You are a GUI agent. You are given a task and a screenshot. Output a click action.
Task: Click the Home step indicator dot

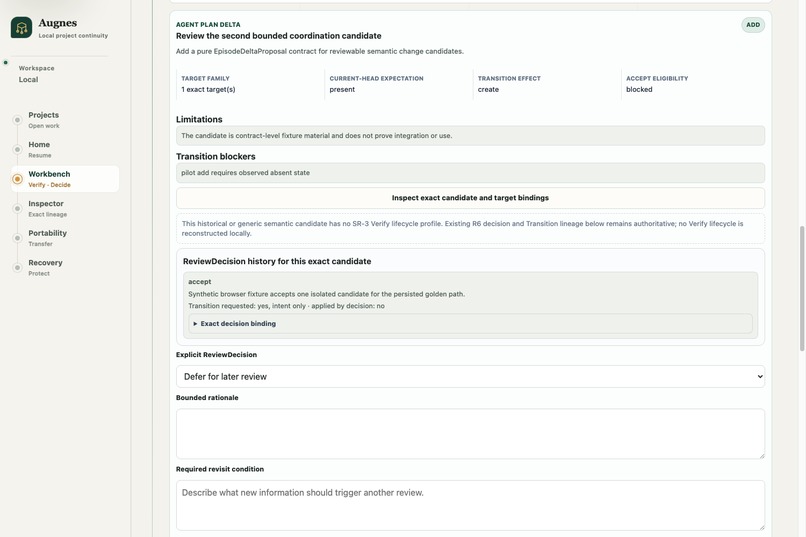pos(17,150)
